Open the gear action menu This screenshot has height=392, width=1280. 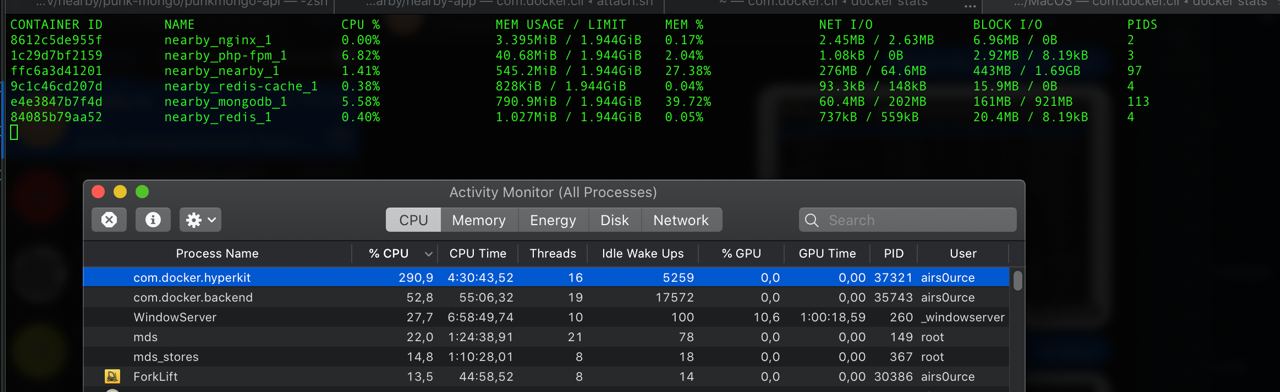(x=200, y=220)
